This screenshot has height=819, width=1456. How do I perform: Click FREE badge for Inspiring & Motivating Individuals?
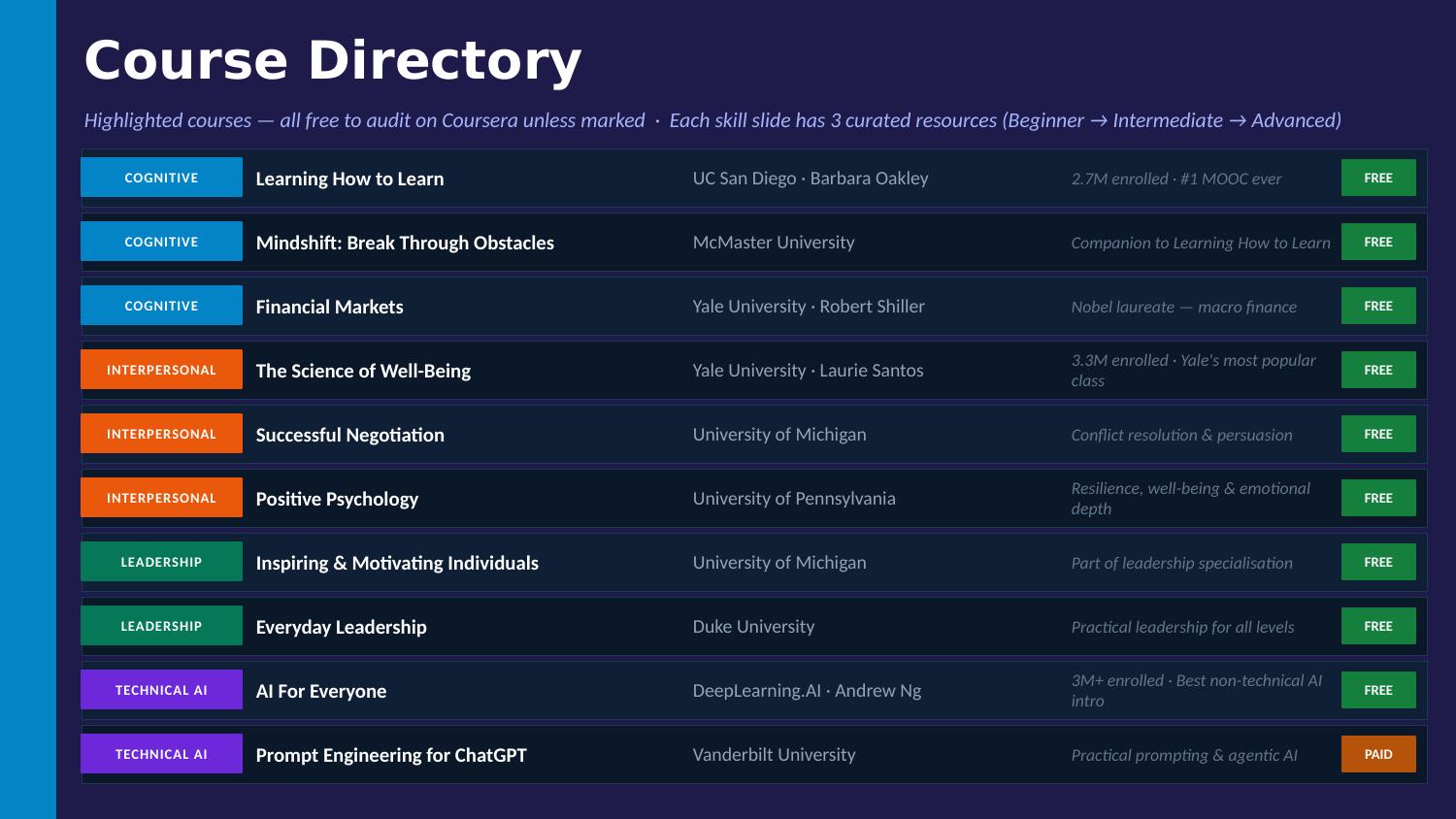1378,562
